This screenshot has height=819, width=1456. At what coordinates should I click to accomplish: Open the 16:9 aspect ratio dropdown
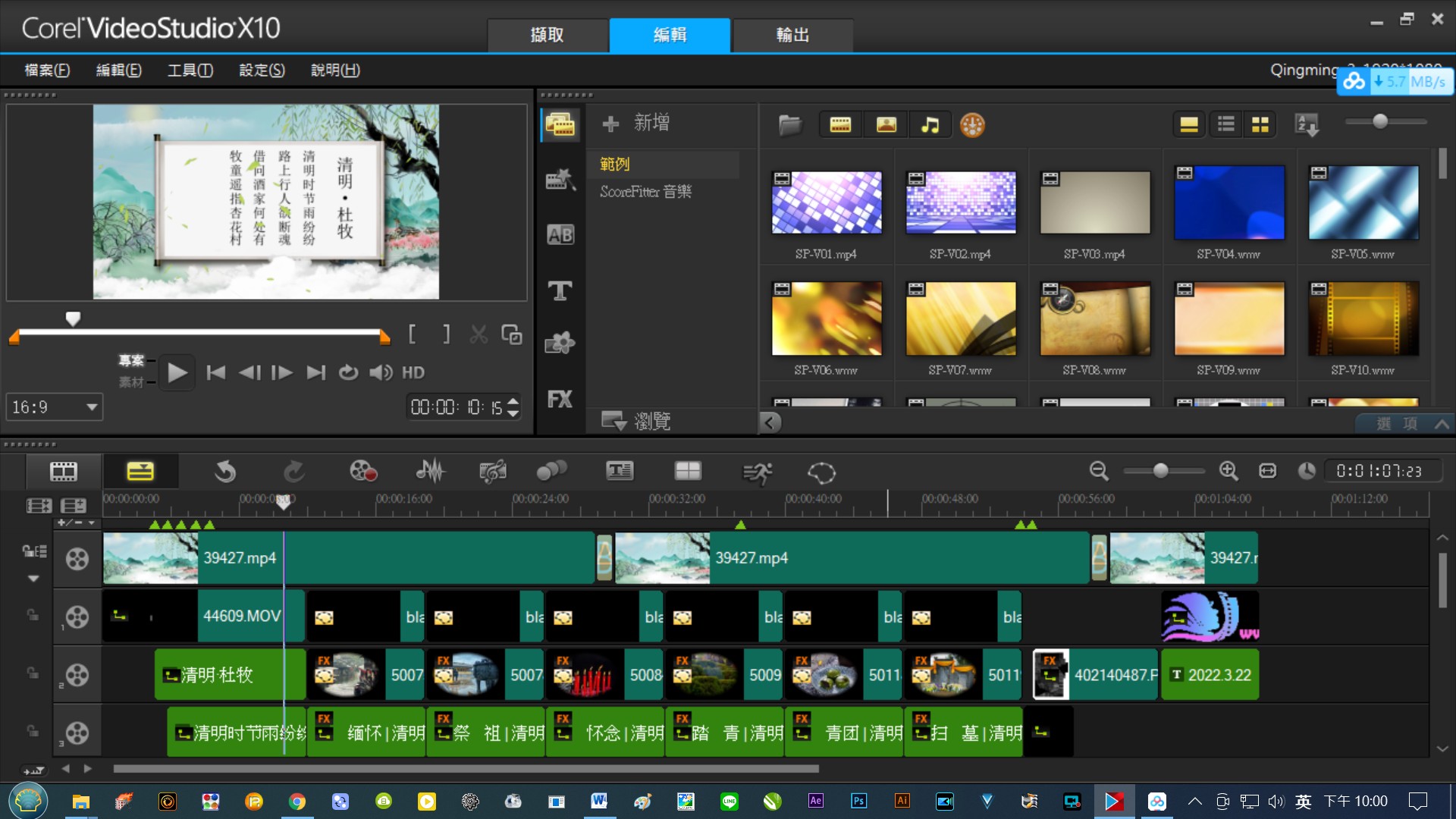pyautogui.click(x=54, y=407)
